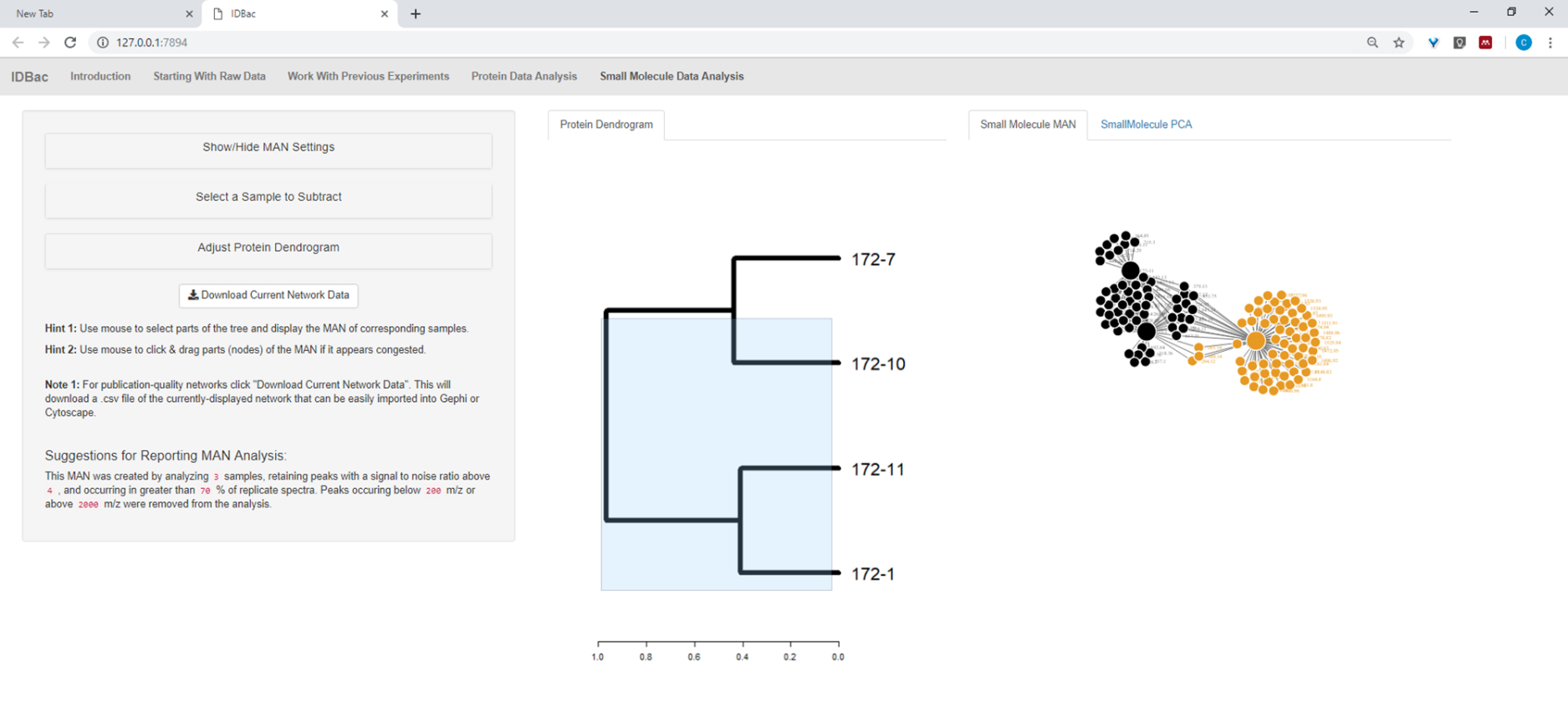This screenshot has height=702, width=1568.
Task: Expand Adjust Protein Dendrogram options
Action: (268, 248)
